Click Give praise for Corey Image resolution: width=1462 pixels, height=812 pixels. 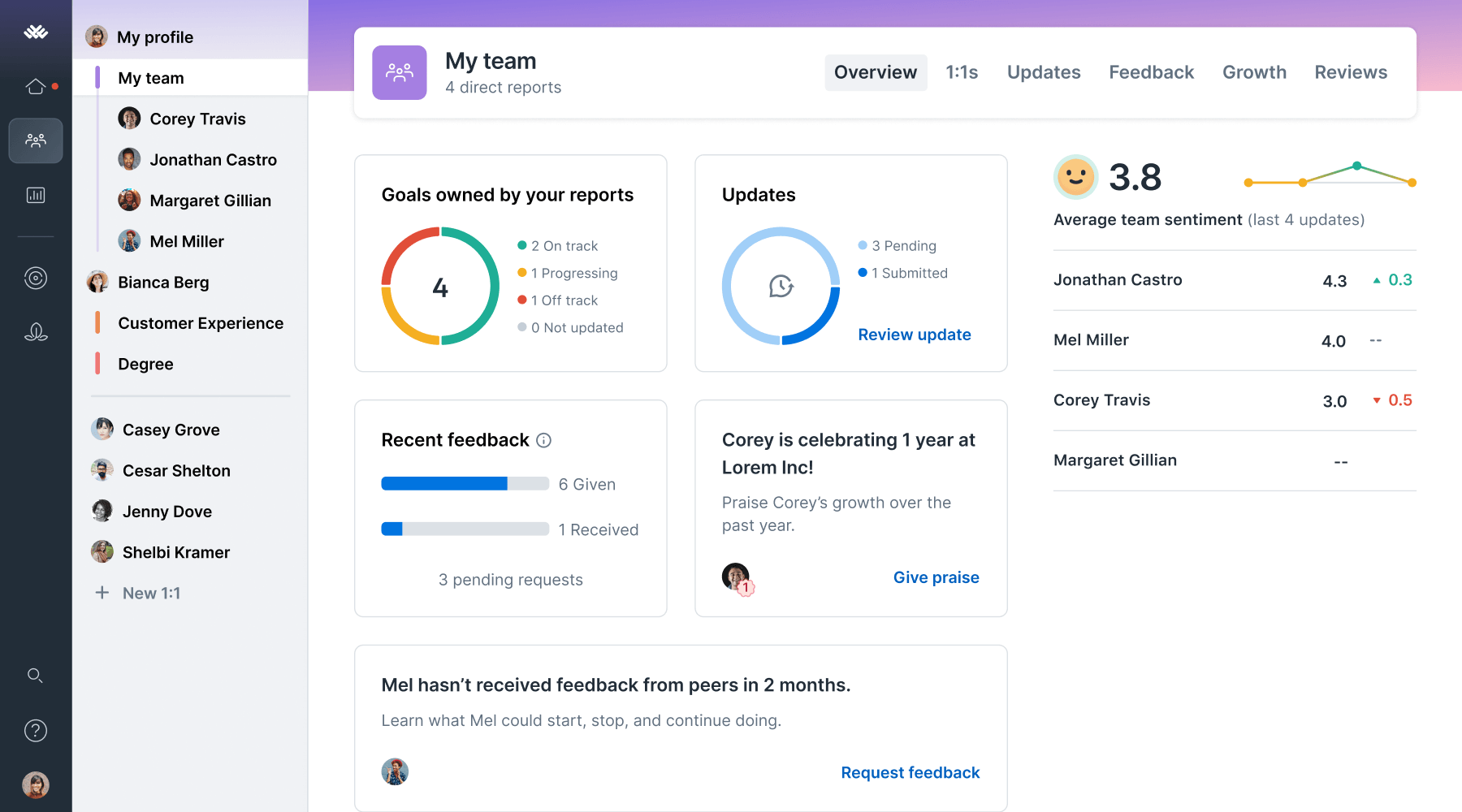[936, 577]
